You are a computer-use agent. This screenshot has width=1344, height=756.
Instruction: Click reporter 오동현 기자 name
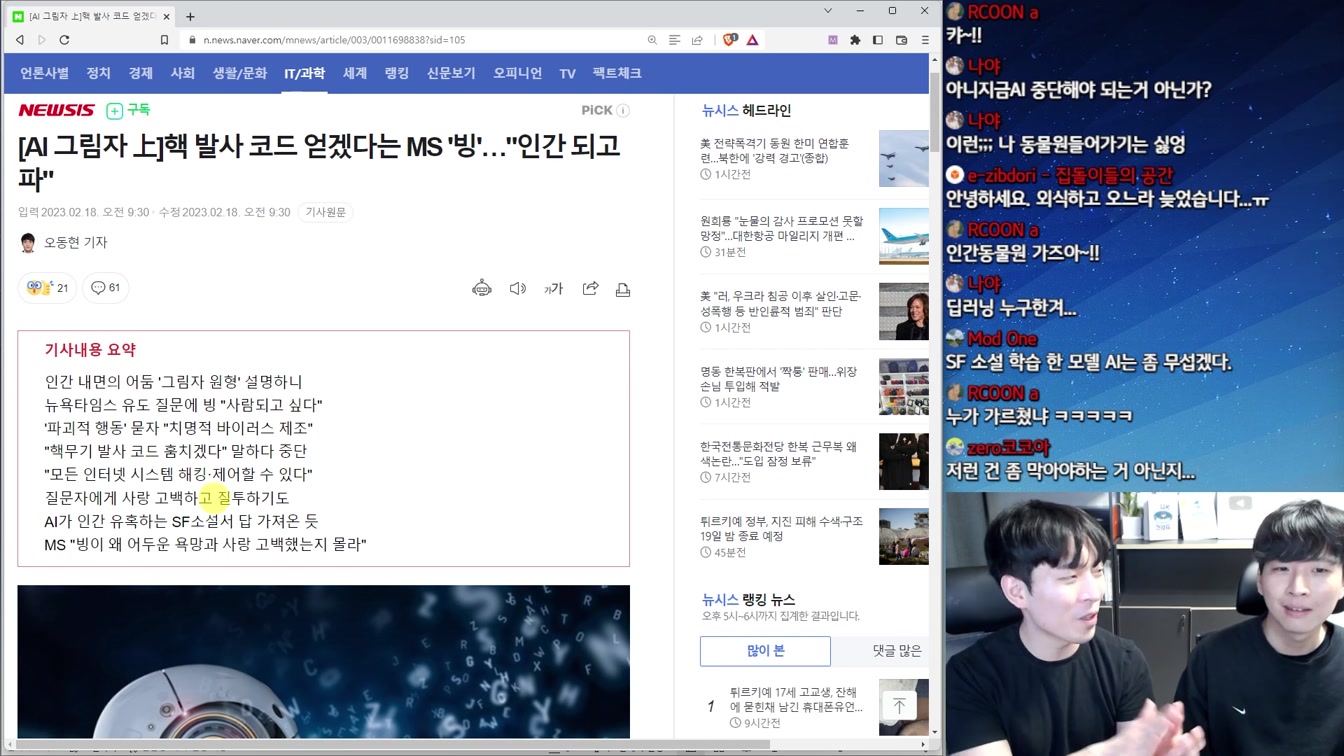[75, 242]
